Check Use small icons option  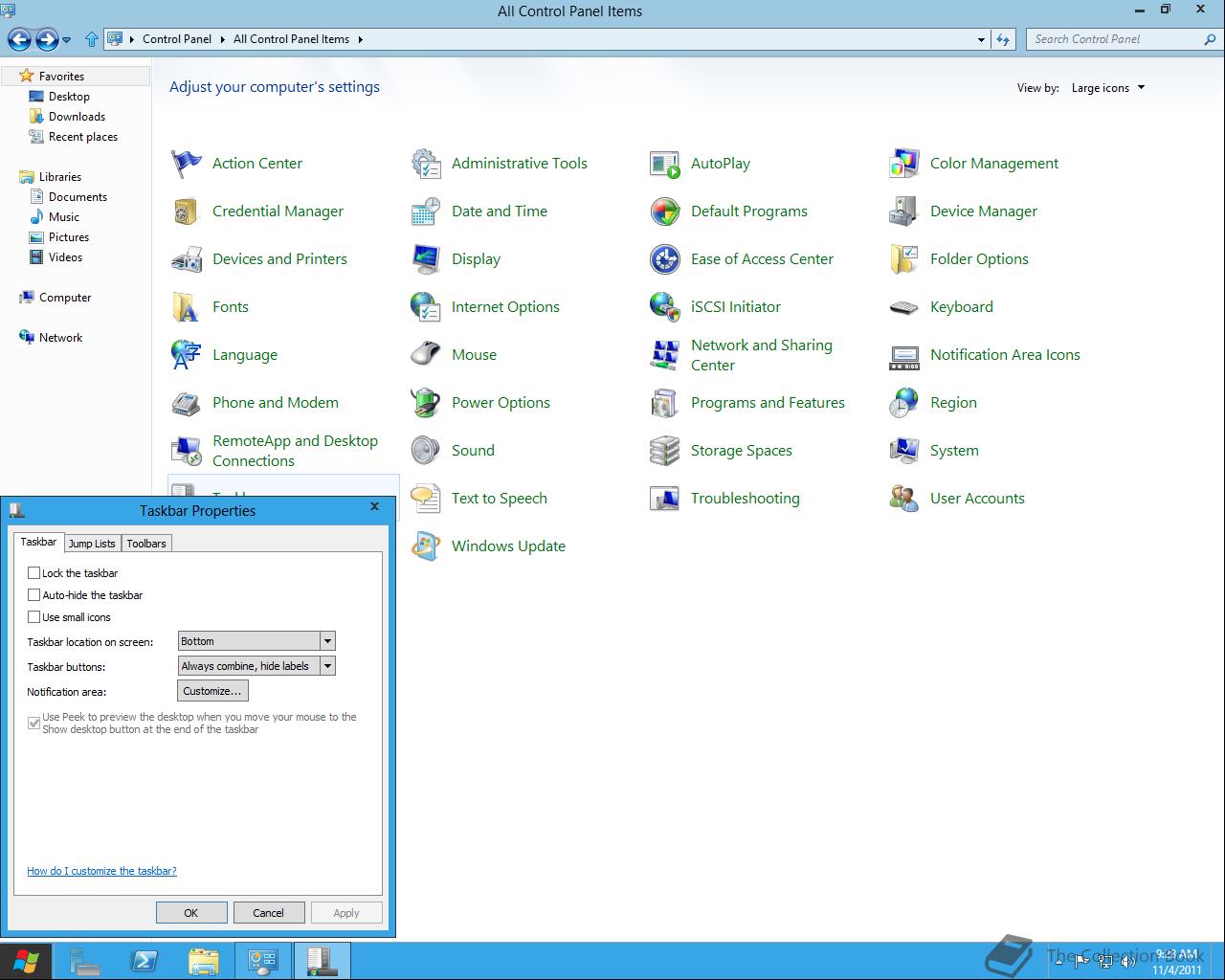[34, 617]
